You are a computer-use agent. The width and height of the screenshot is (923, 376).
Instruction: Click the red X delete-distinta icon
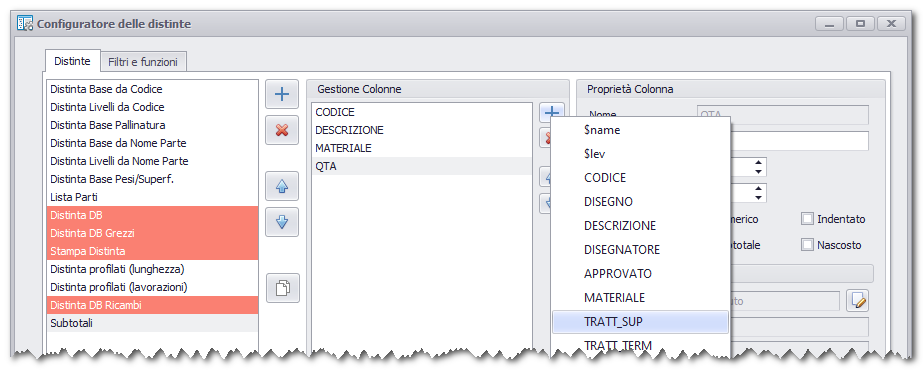click(282, 130)
